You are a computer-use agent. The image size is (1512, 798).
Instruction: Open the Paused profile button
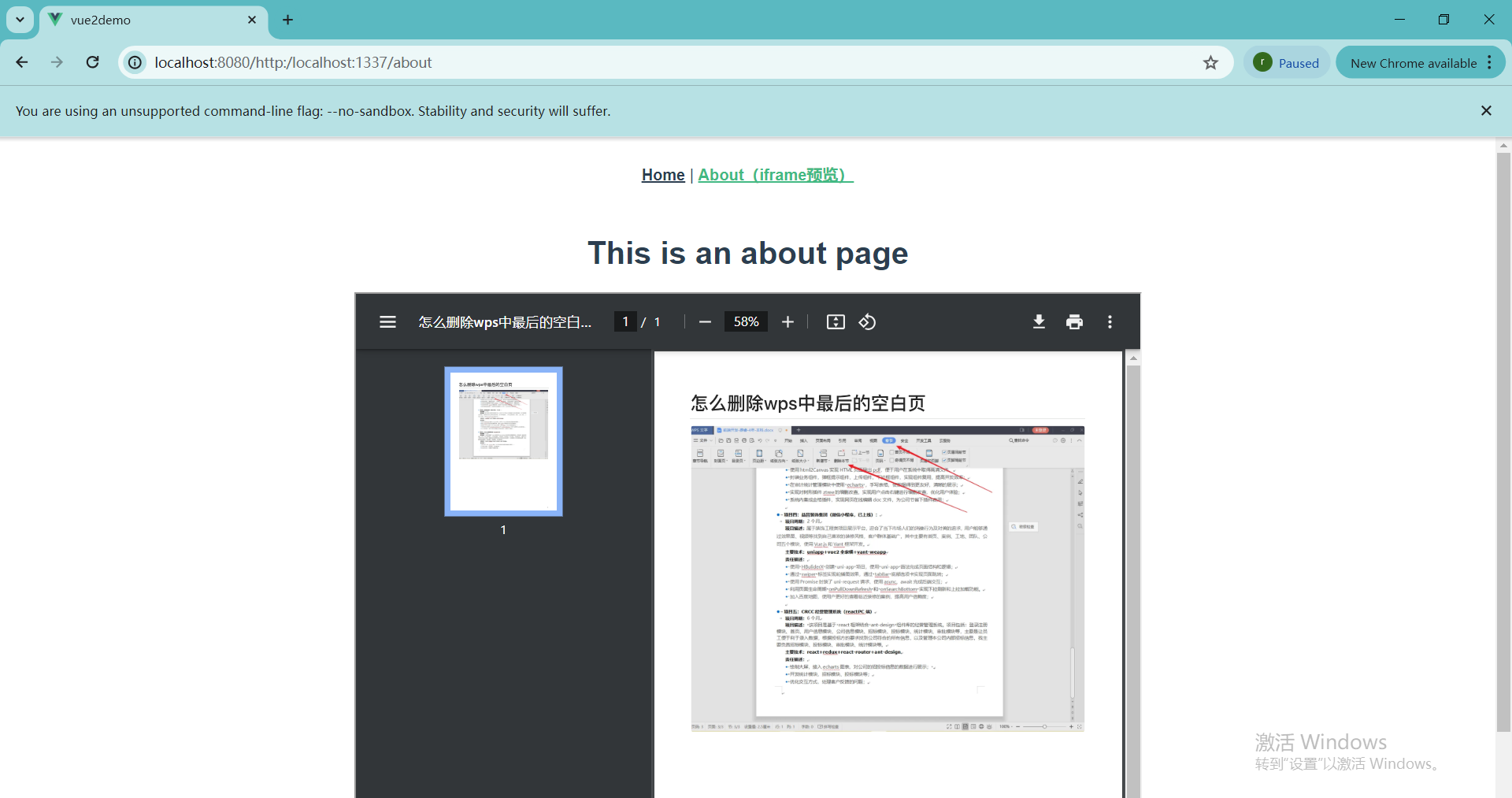click(x=1287, y=62)
